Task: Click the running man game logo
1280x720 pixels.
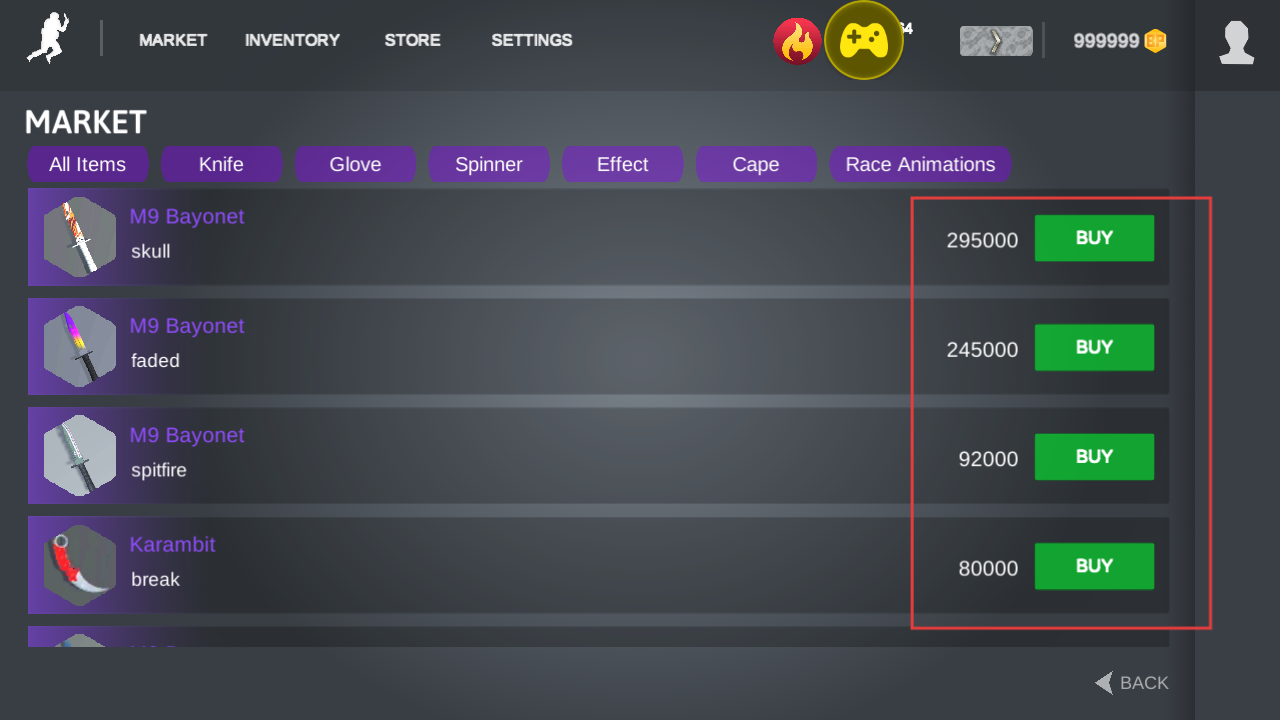Action: pos(48,39)
